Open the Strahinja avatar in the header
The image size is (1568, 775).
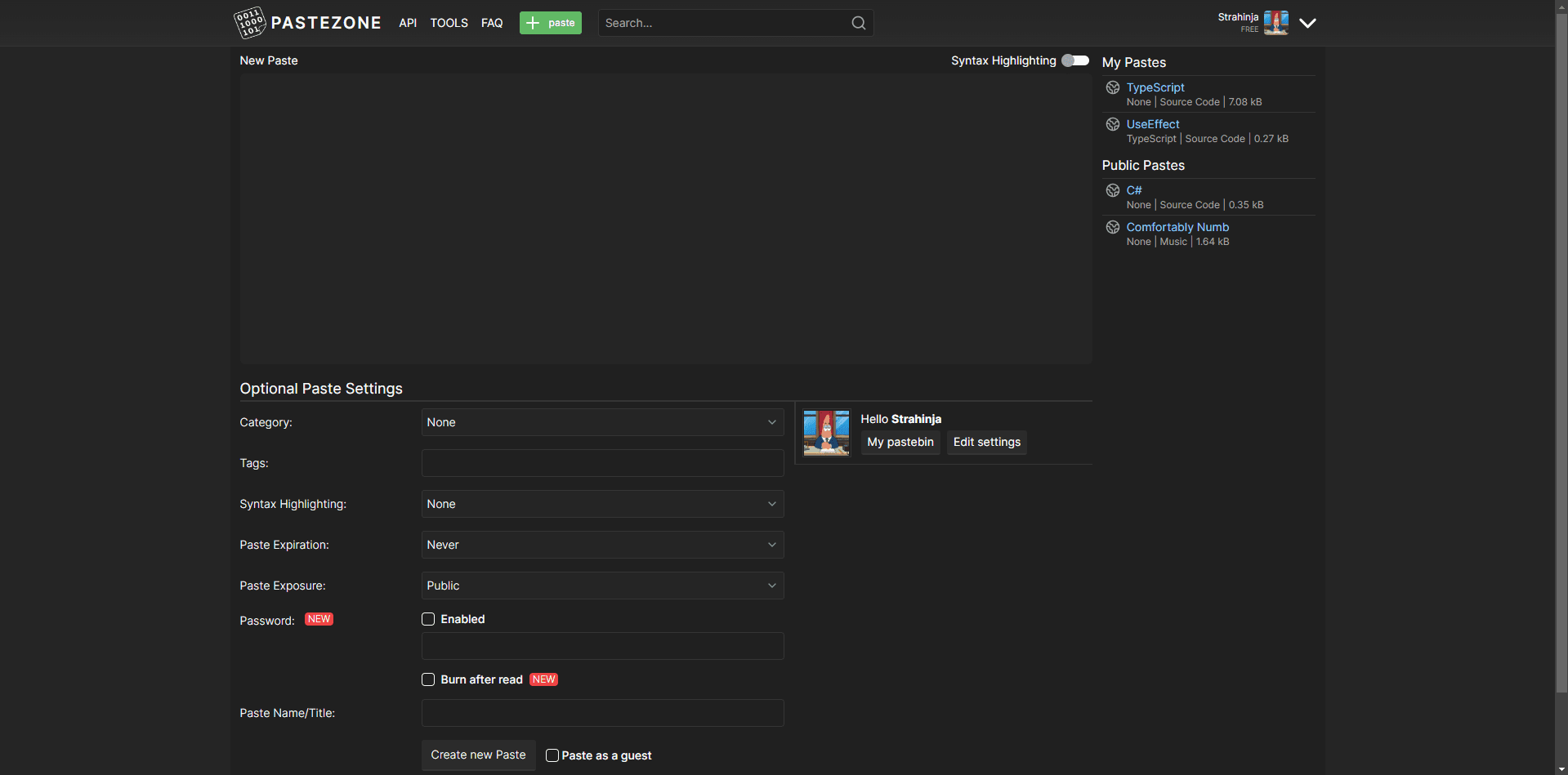tap(1275, 23)
